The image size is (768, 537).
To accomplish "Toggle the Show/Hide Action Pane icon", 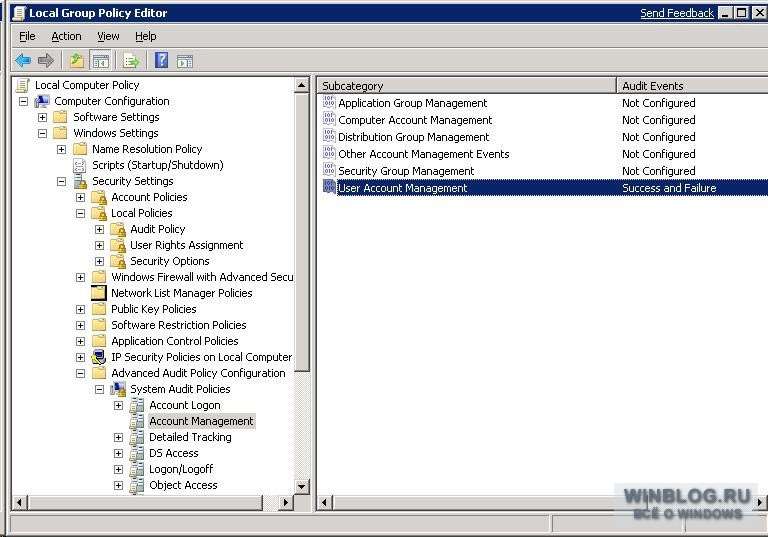I will pyautogui.click(x=185, y=61).
